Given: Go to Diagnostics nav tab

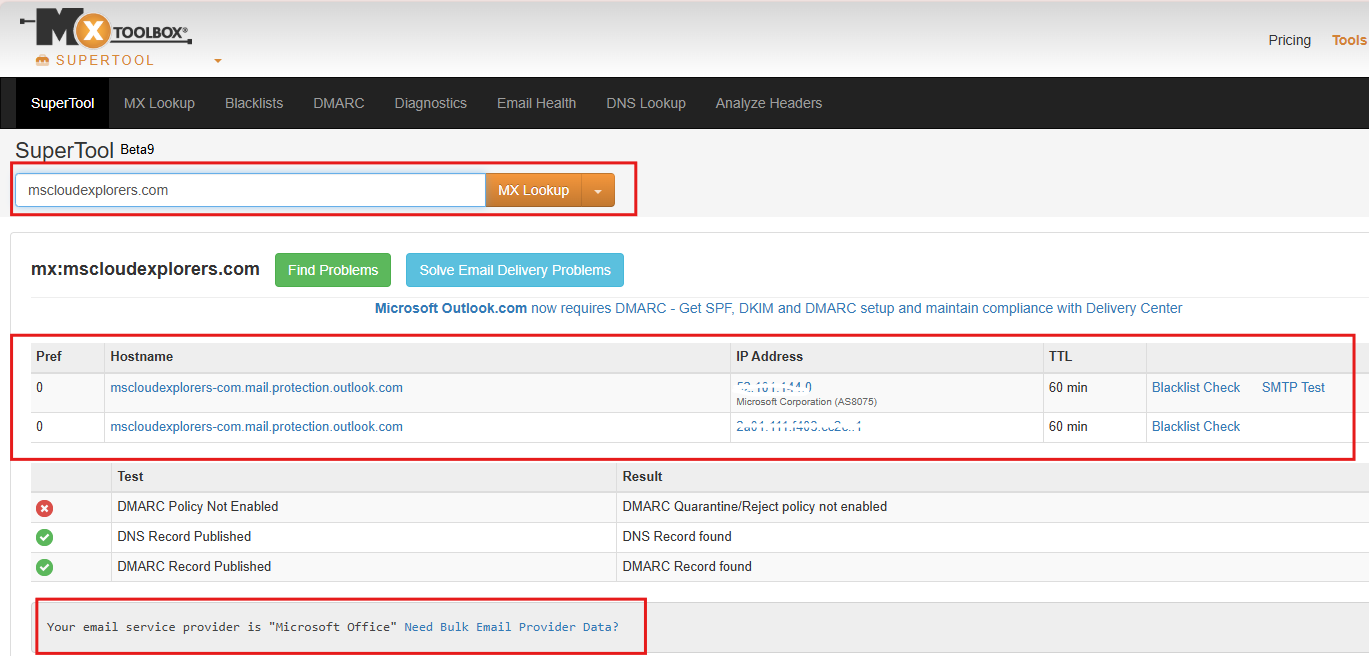Looking at the screenshot, I should point(431,103).
